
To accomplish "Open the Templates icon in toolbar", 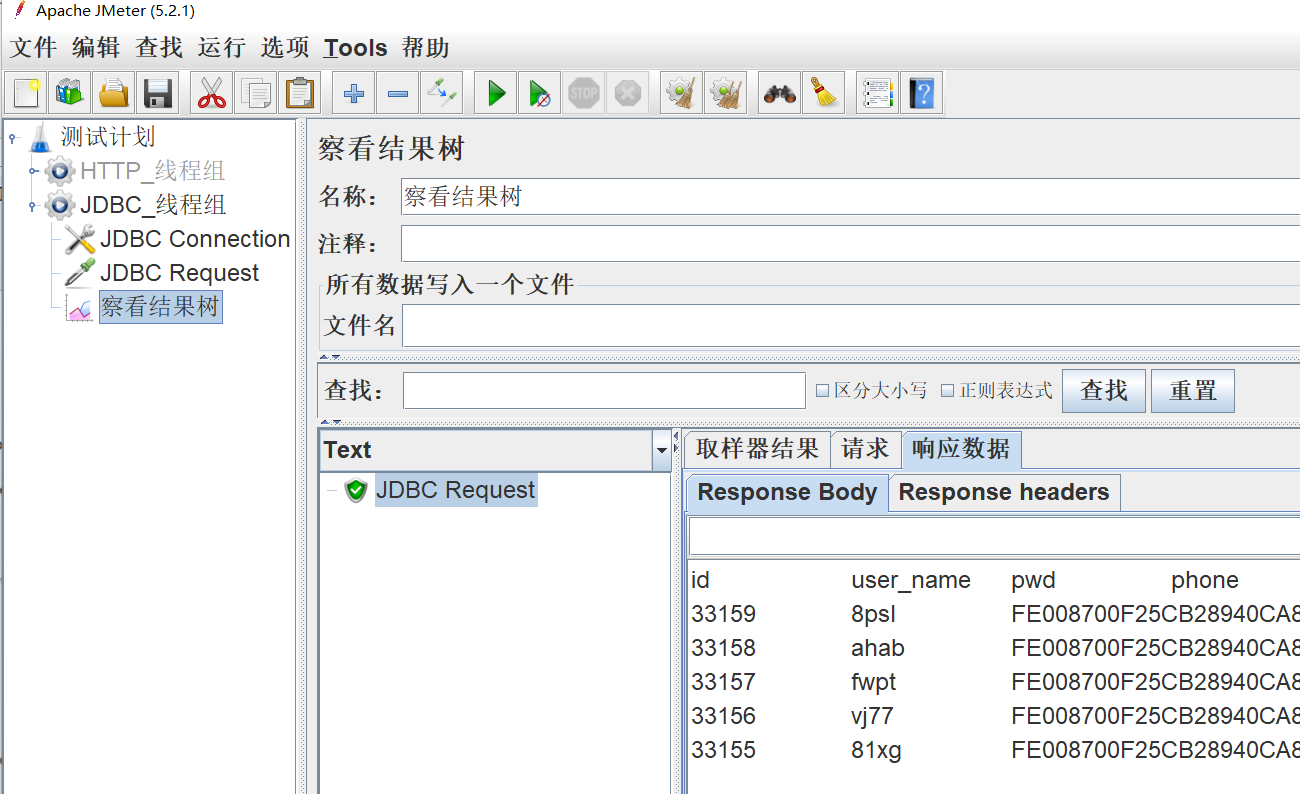I will 69,94.
